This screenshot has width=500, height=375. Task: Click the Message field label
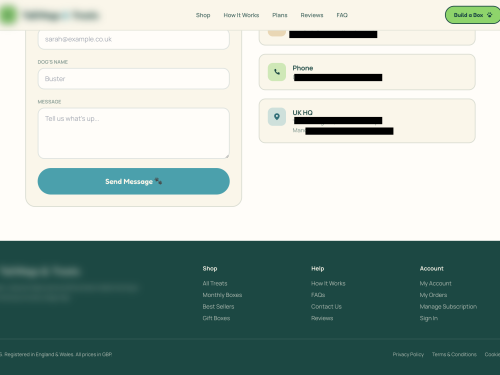49,102
